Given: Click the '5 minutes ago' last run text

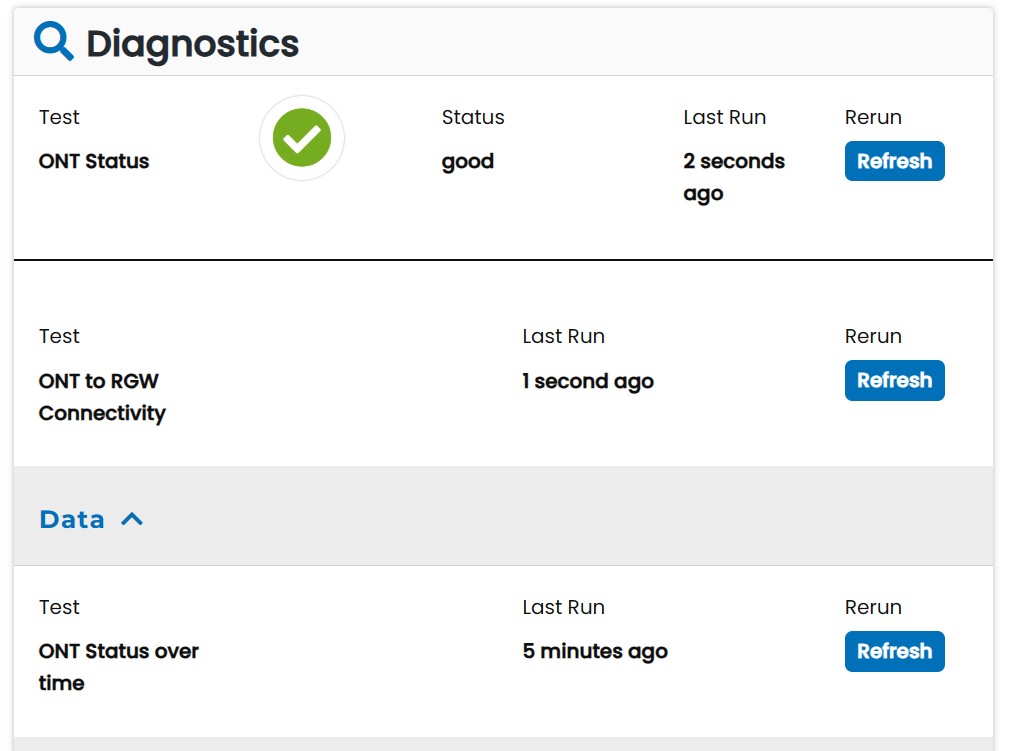Looking at the screenshot, I should (595, 651).
